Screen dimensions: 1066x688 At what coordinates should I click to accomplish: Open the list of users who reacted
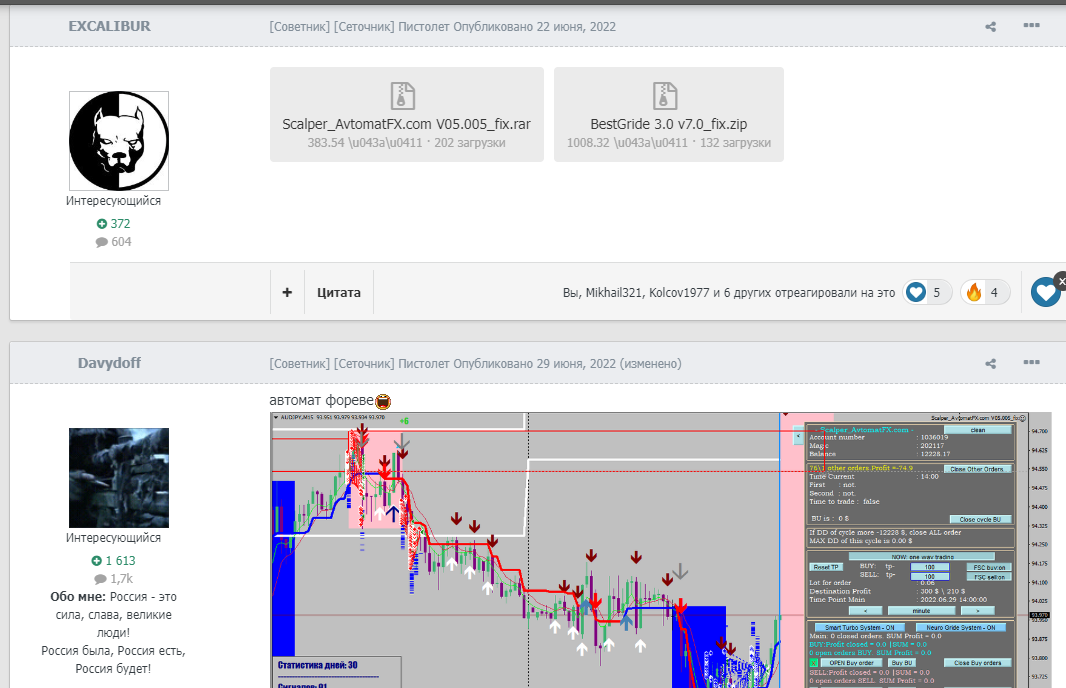[x=729, y=292]
